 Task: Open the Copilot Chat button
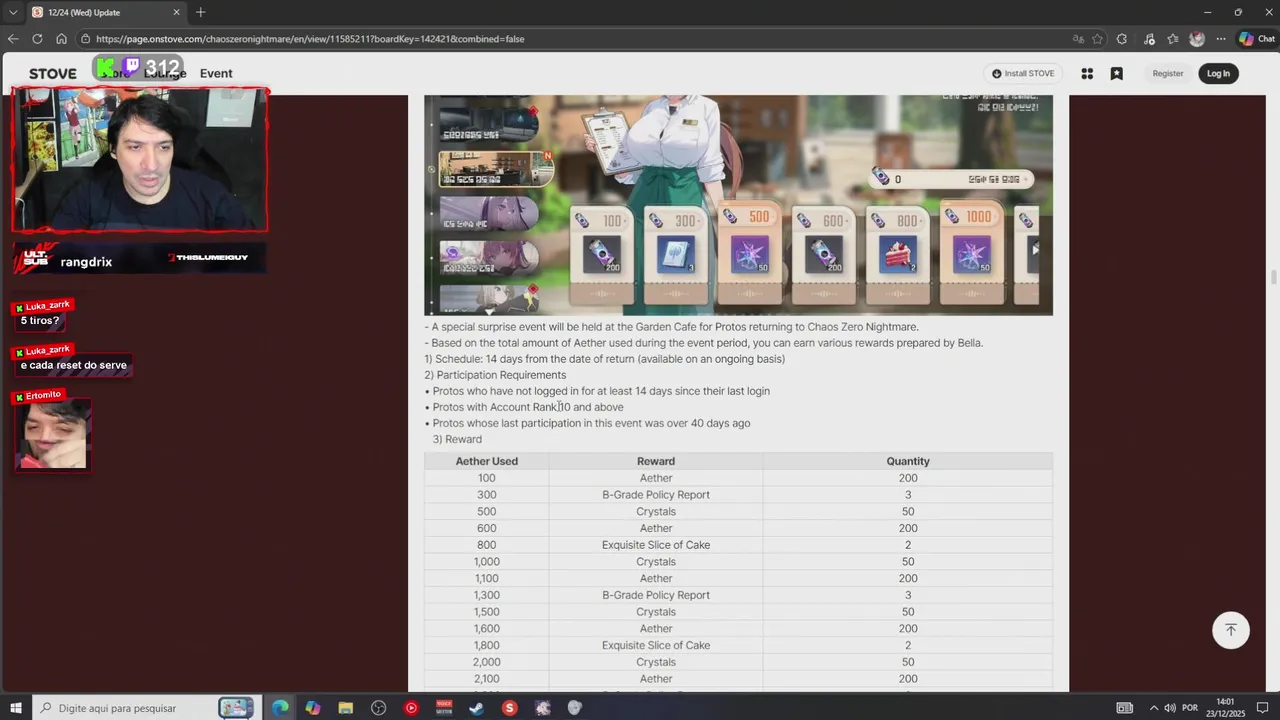coord(1257,39)
